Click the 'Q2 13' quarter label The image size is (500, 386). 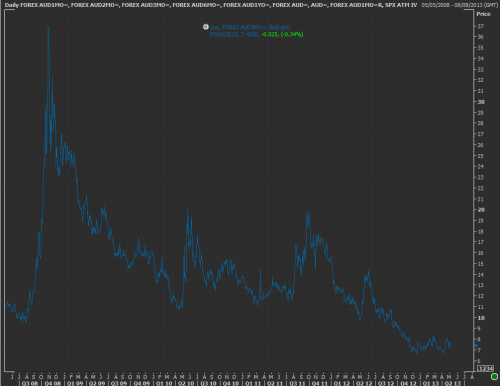453,383
